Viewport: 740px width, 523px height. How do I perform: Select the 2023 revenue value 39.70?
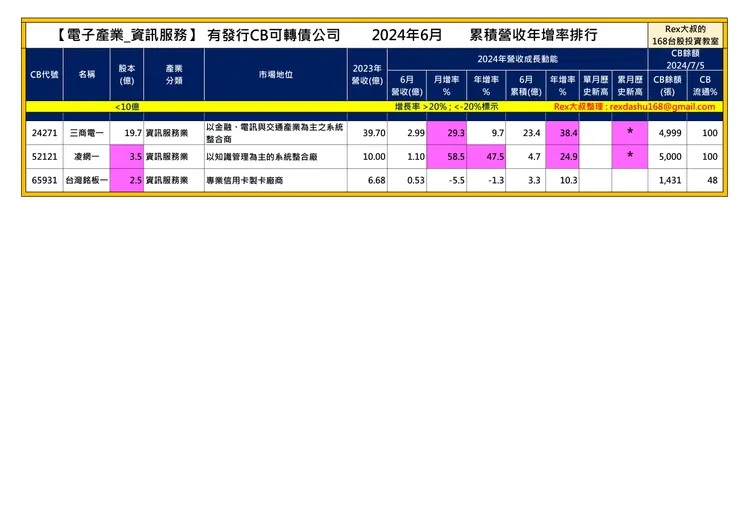coord(374,133)
